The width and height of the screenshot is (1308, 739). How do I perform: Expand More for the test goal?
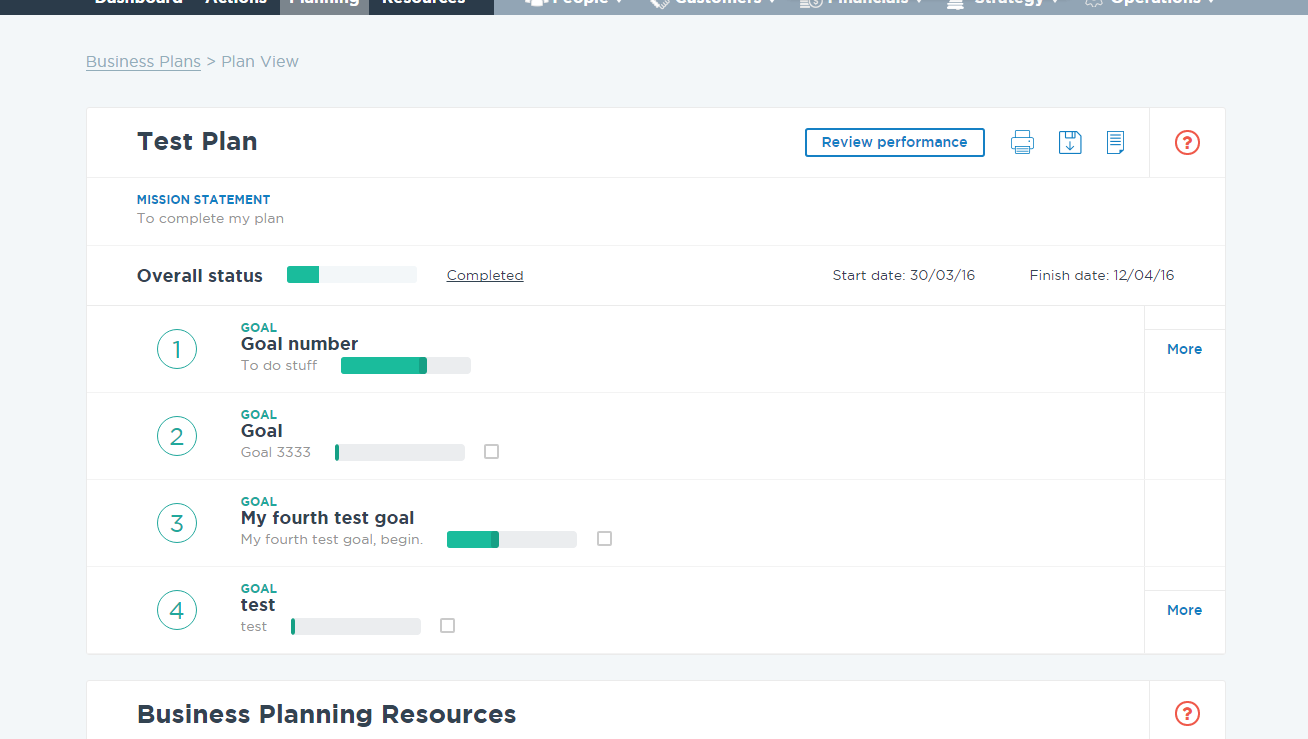1184,610
